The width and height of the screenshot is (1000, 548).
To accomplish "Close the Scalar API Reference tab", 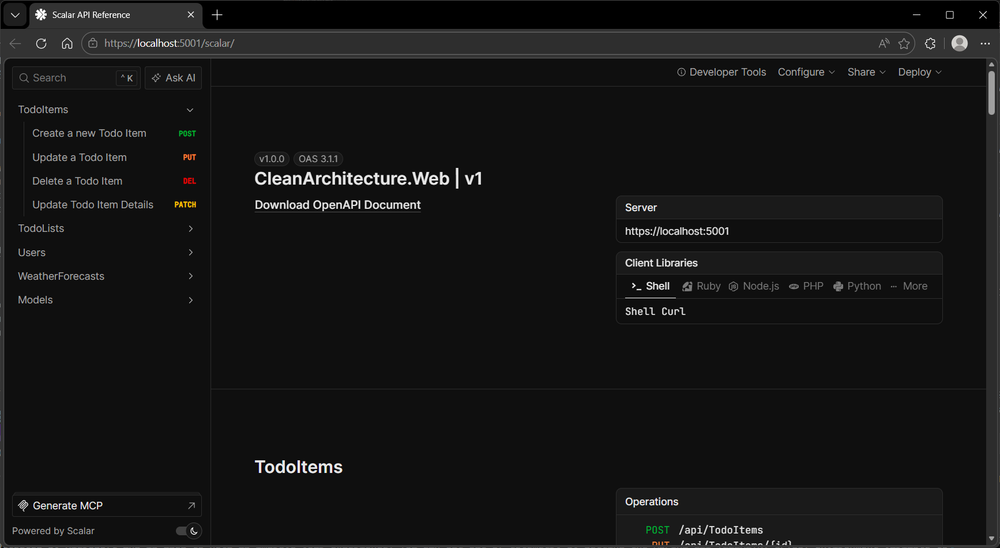I will click(191, 15).
